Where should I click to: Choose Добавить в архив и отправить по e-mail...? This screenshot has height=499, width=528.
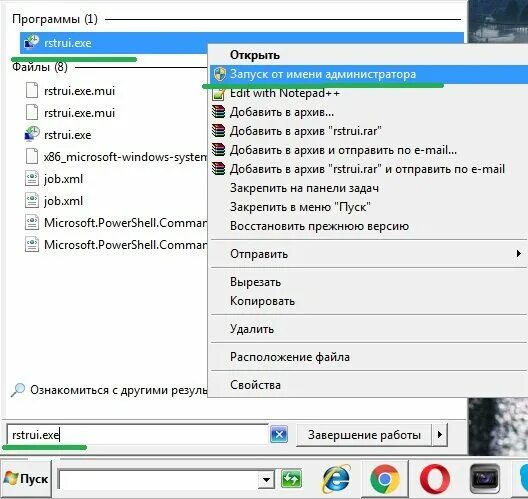tap(368, 149)
